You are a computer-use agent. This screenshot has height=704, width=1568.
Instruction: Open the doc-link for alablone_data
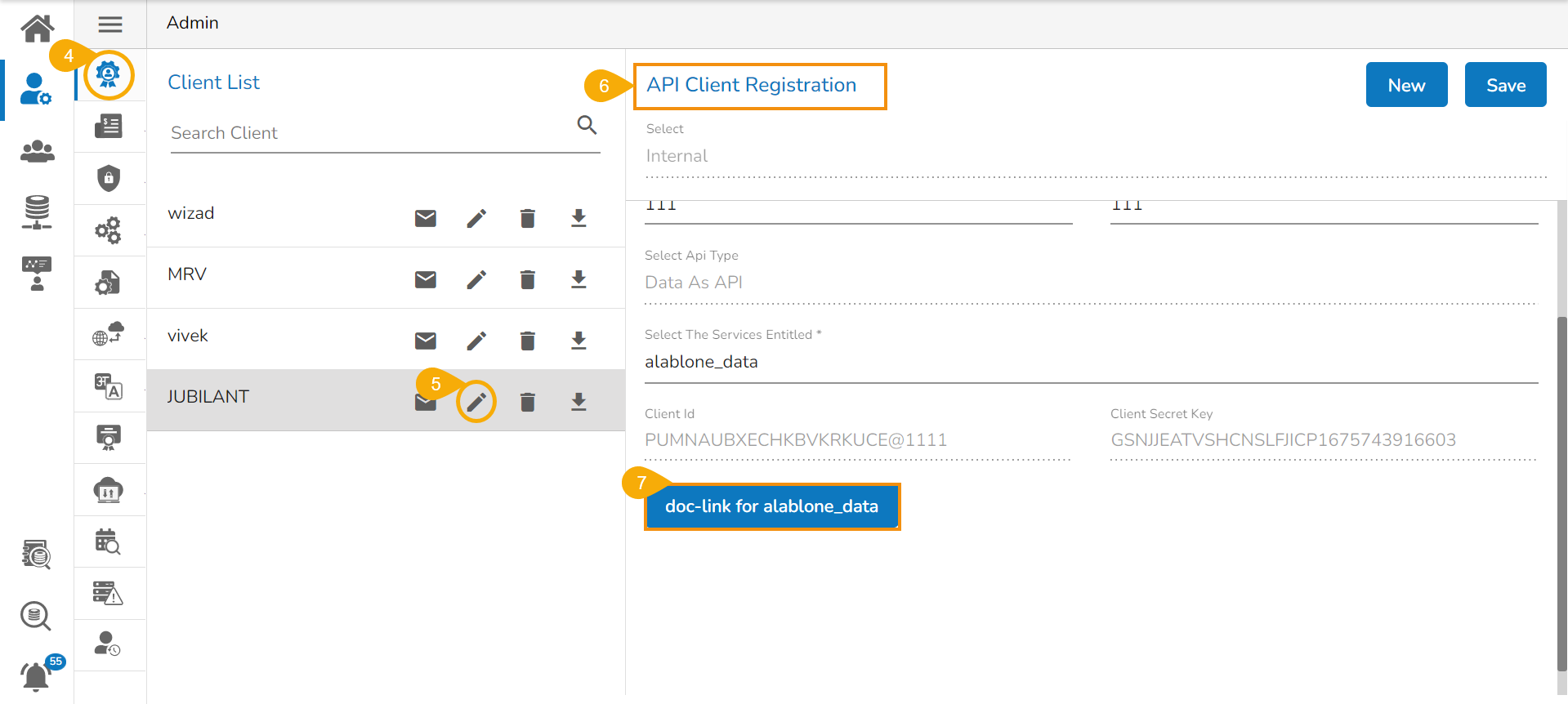(771, 506)
